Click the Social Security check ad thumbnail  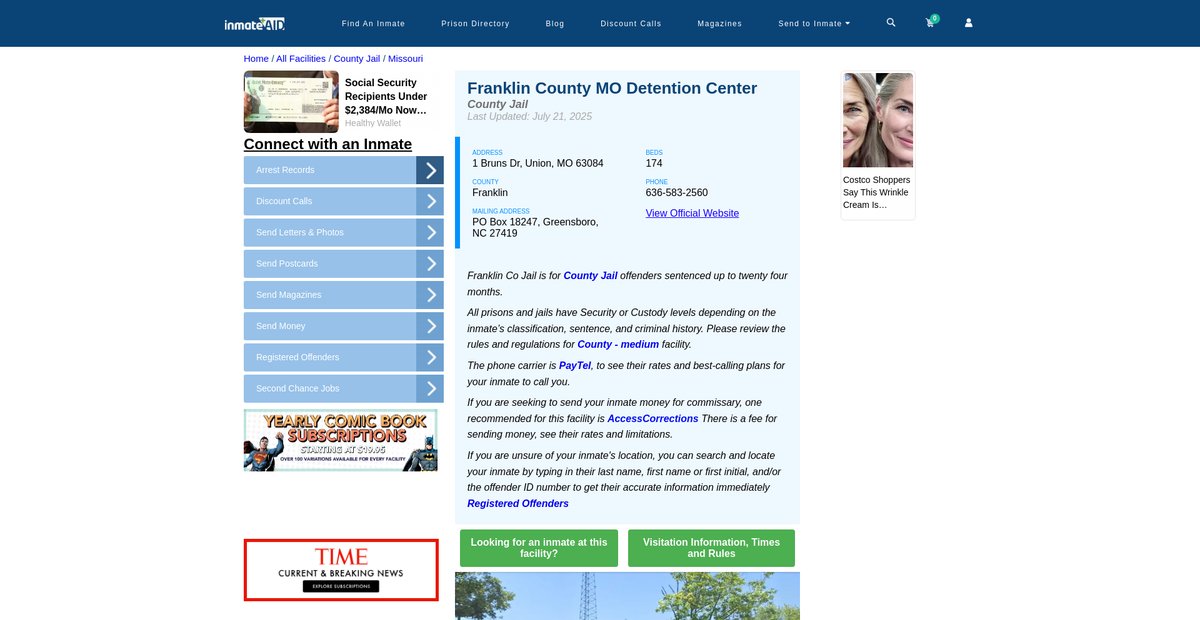point(291,102)
